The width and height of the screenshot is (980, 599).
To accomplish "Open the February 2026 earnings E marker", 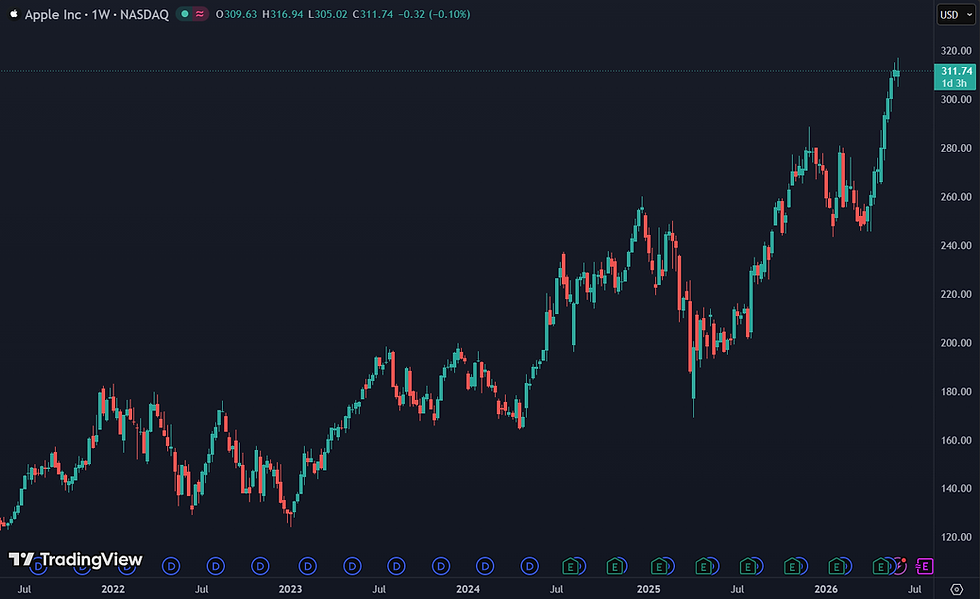I will point(837,566).
